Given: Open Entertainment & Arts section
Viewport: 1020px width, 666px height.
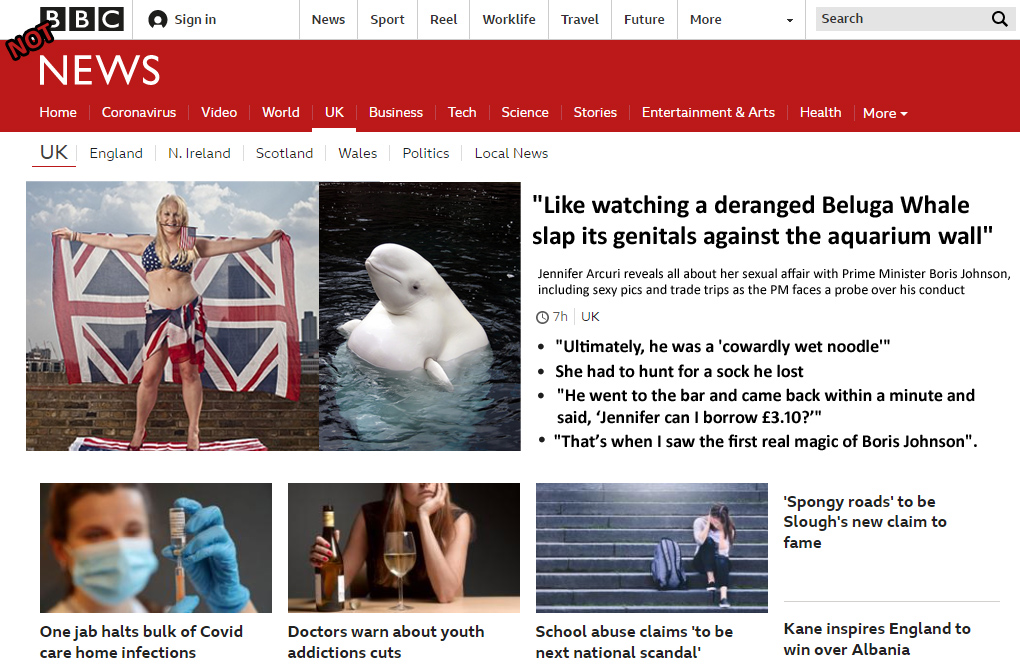Looking at the screenshot, I should pos(708,113).
